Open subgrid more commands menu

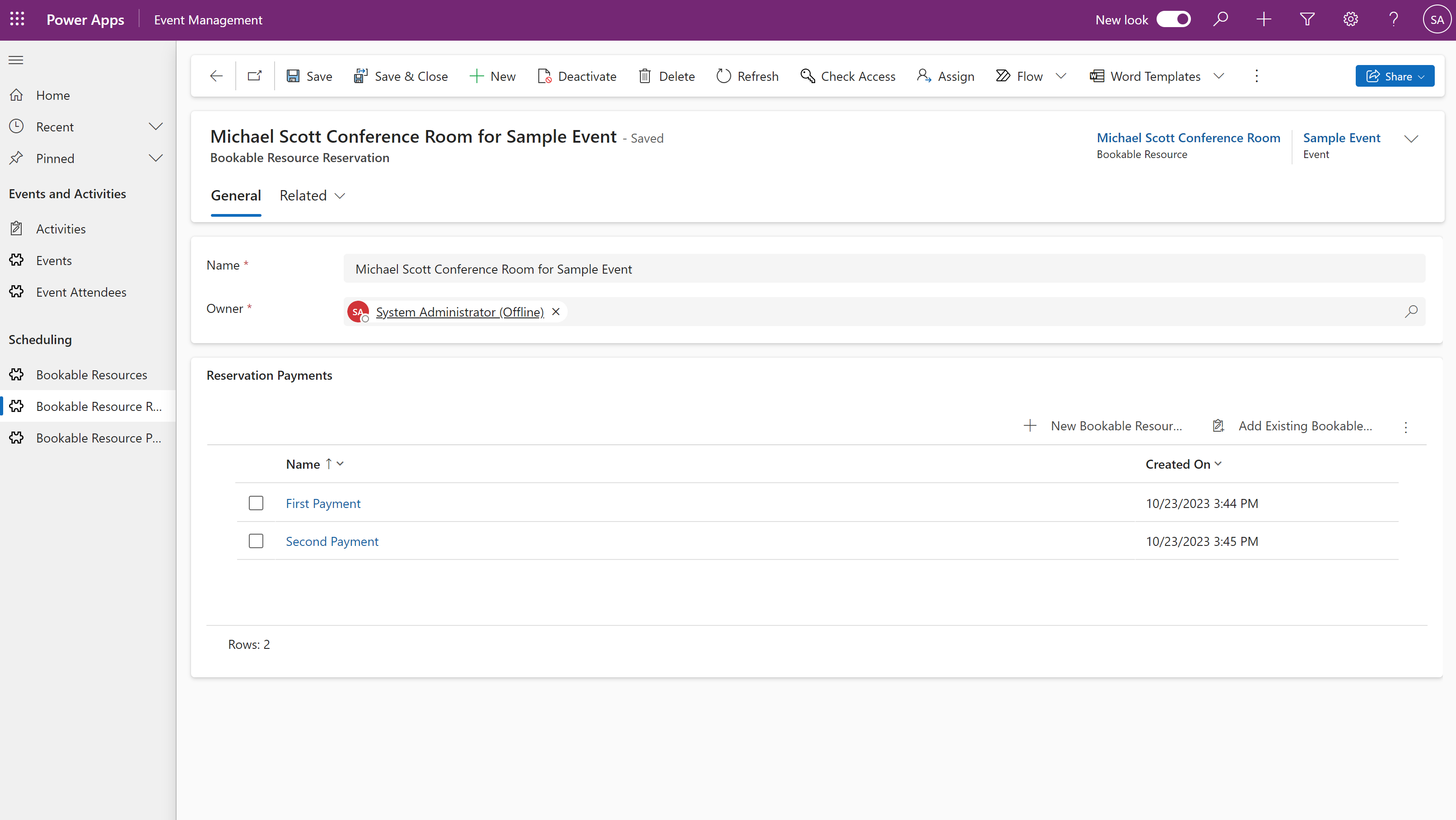[1405, 427]
